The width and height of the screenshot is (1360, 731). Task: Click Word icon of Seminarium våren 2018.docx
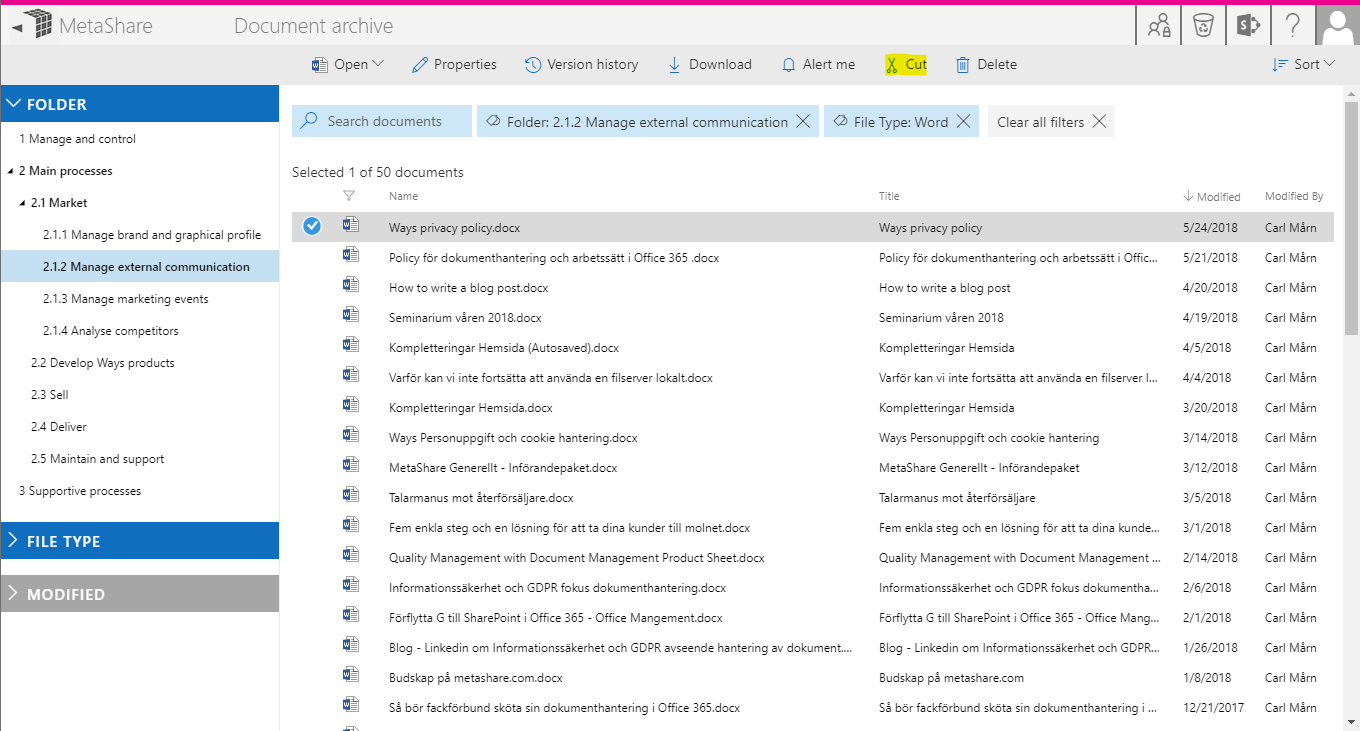click(350, 315)
